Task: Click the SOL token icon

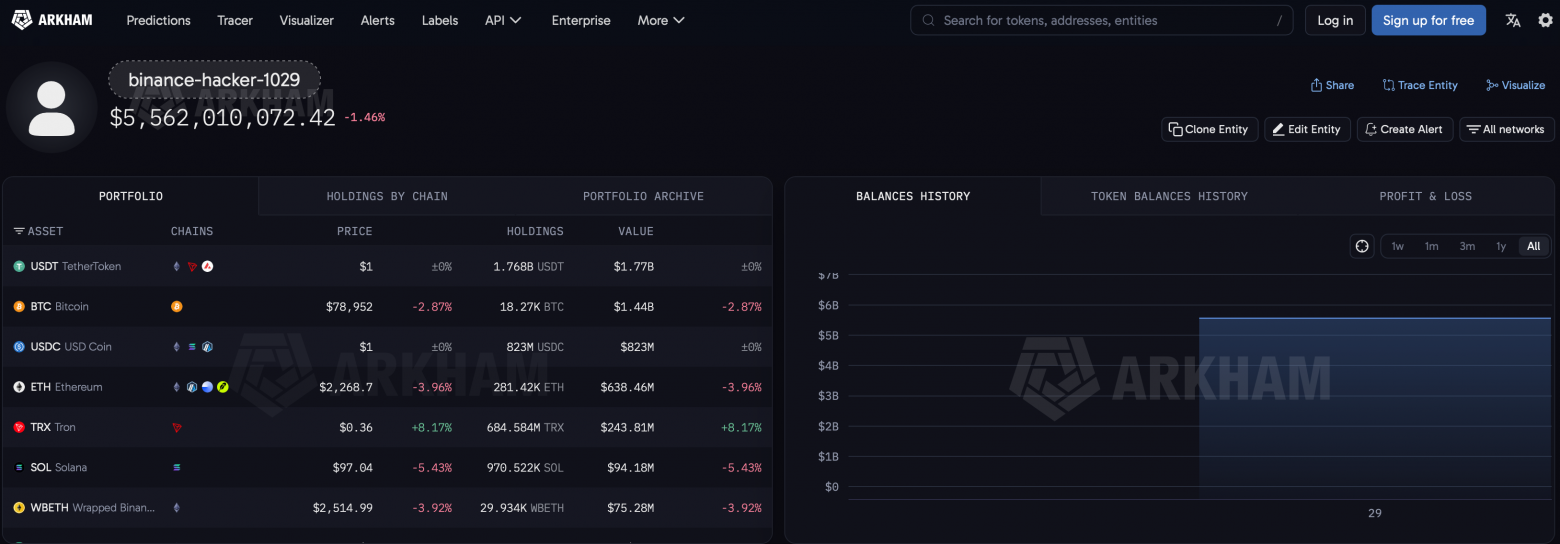Action: pyautogui.click(x=19, y=467)
